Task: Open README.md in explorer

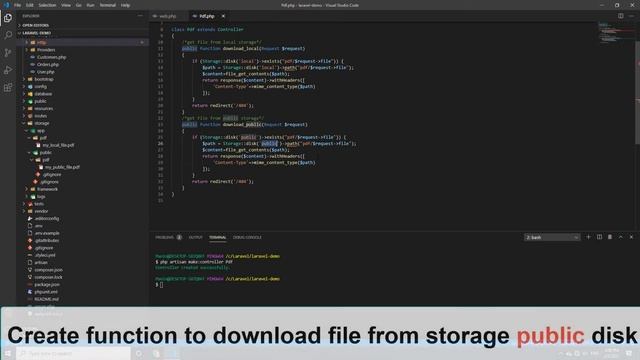Action: point(47,299)
